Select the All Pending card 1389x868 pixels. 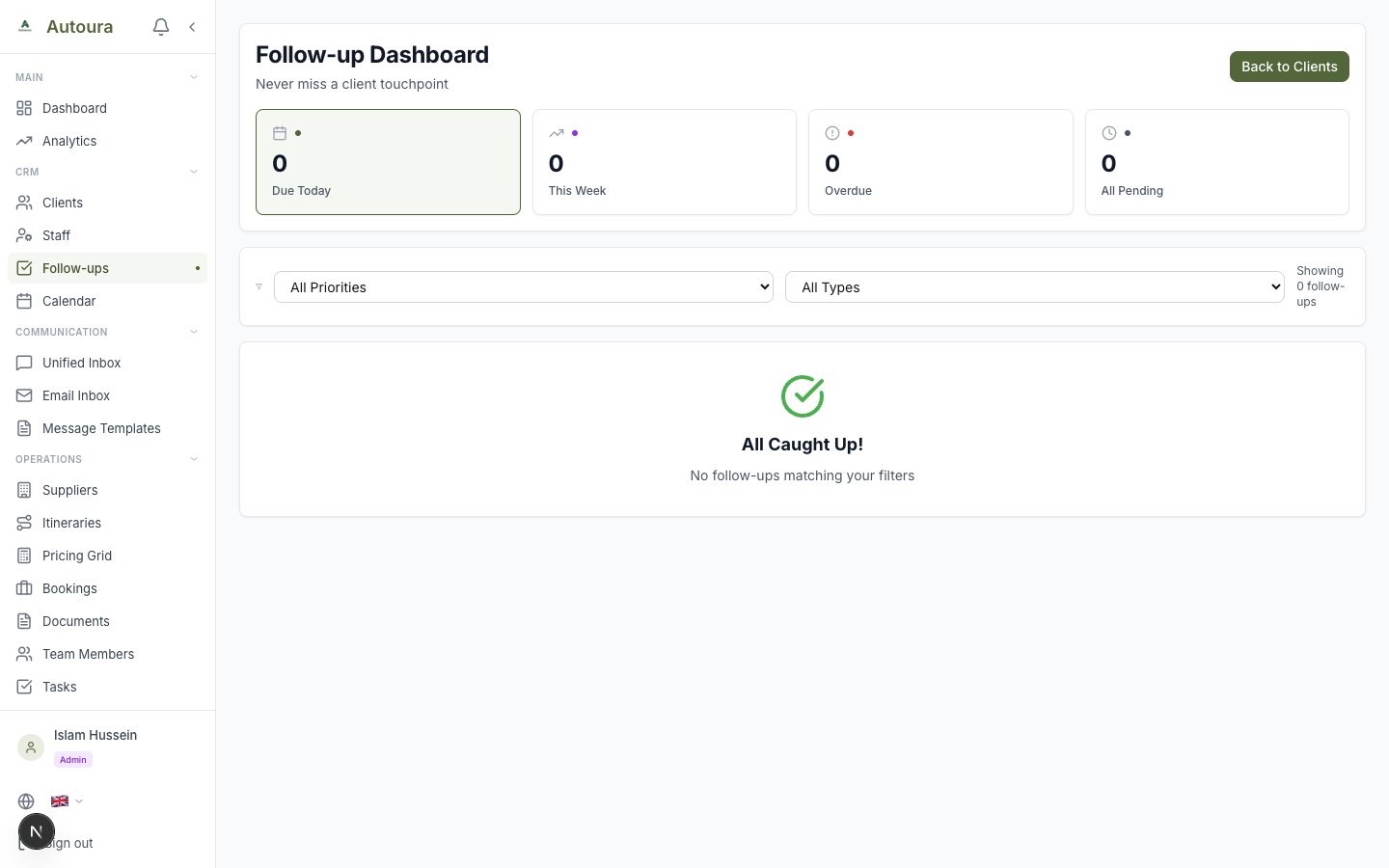[1217, 162]
